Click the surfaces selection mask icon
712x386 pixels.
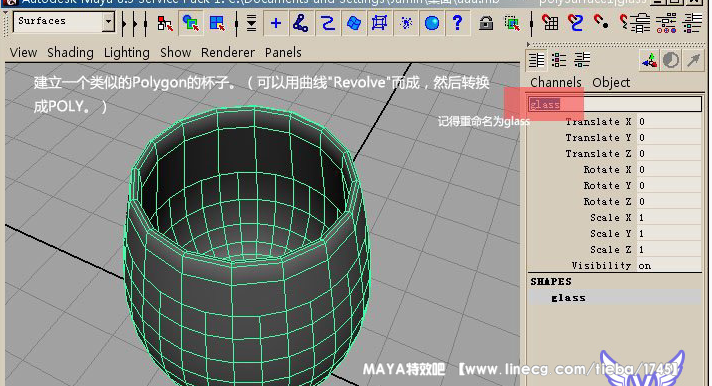353,23
